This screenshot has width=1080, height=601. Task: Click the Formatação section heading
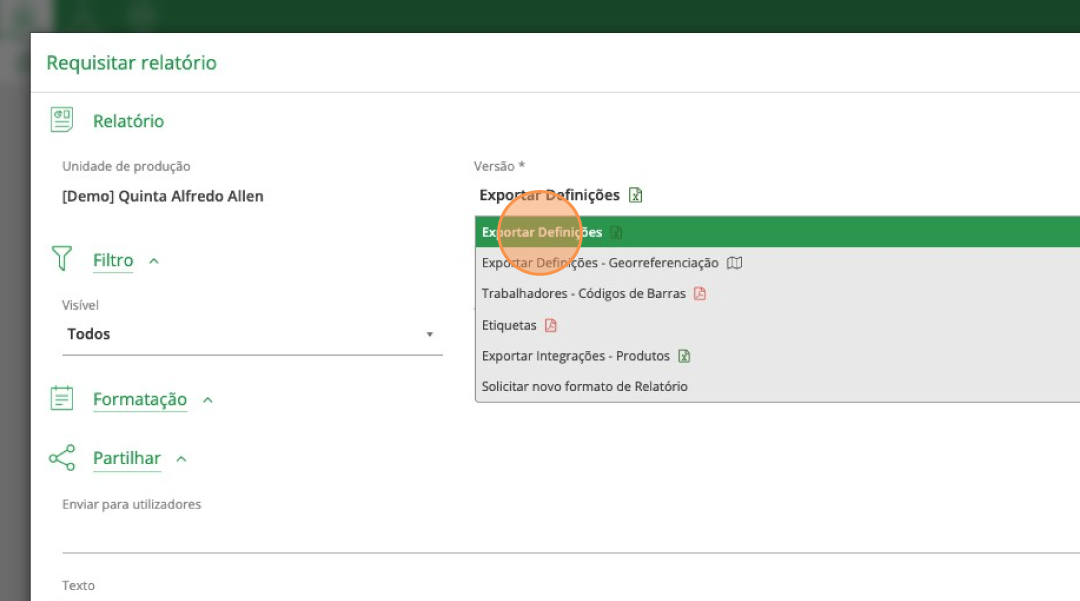point(139,399)
